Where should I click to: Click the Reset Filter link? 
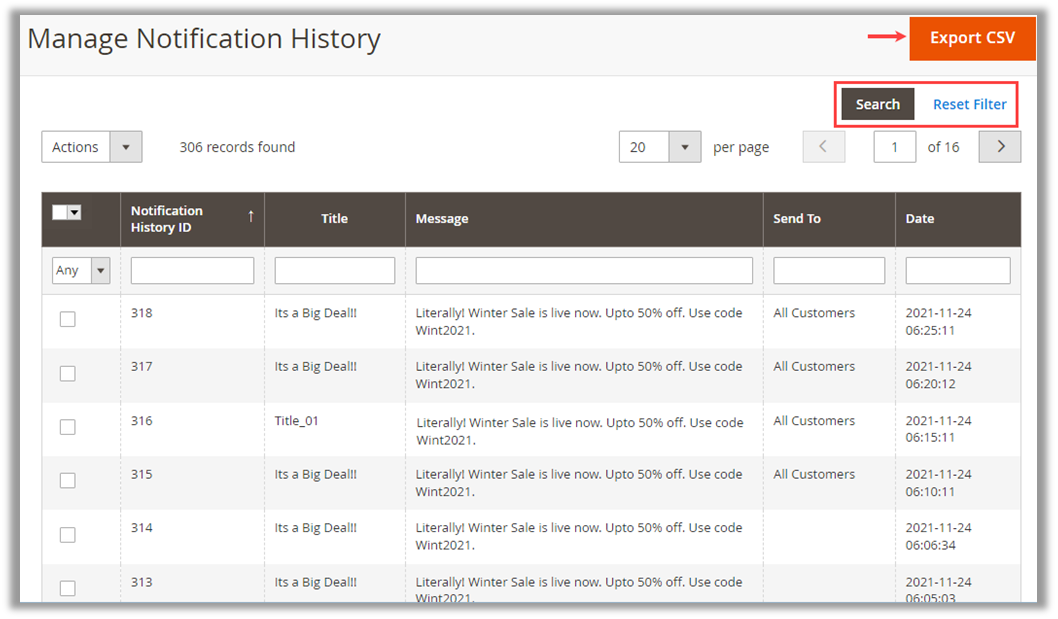969,104
